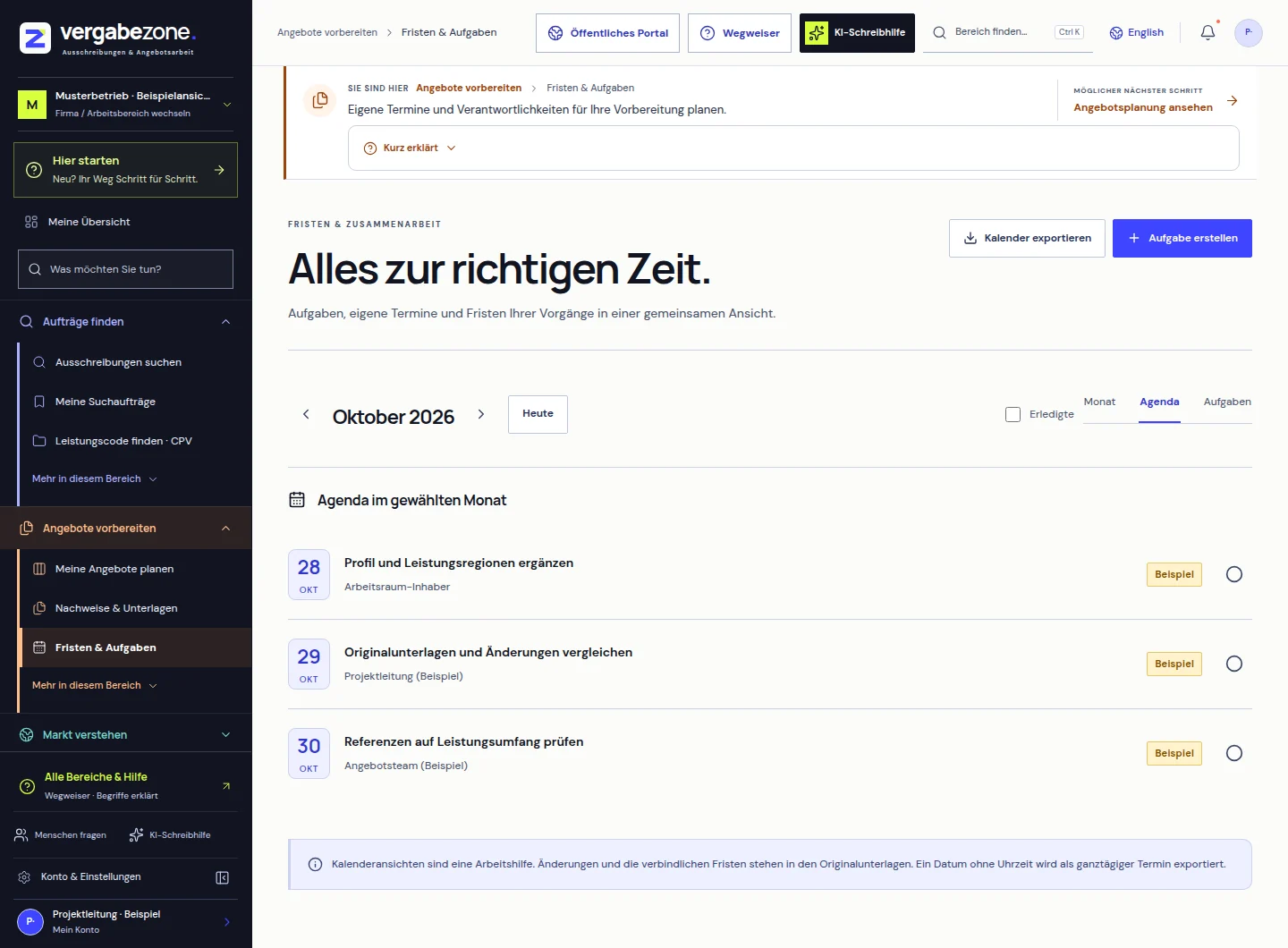Viewport: 1288px width, 948px height.
Task: Expand the Kurz erklärt section
Action: [410, 148]
